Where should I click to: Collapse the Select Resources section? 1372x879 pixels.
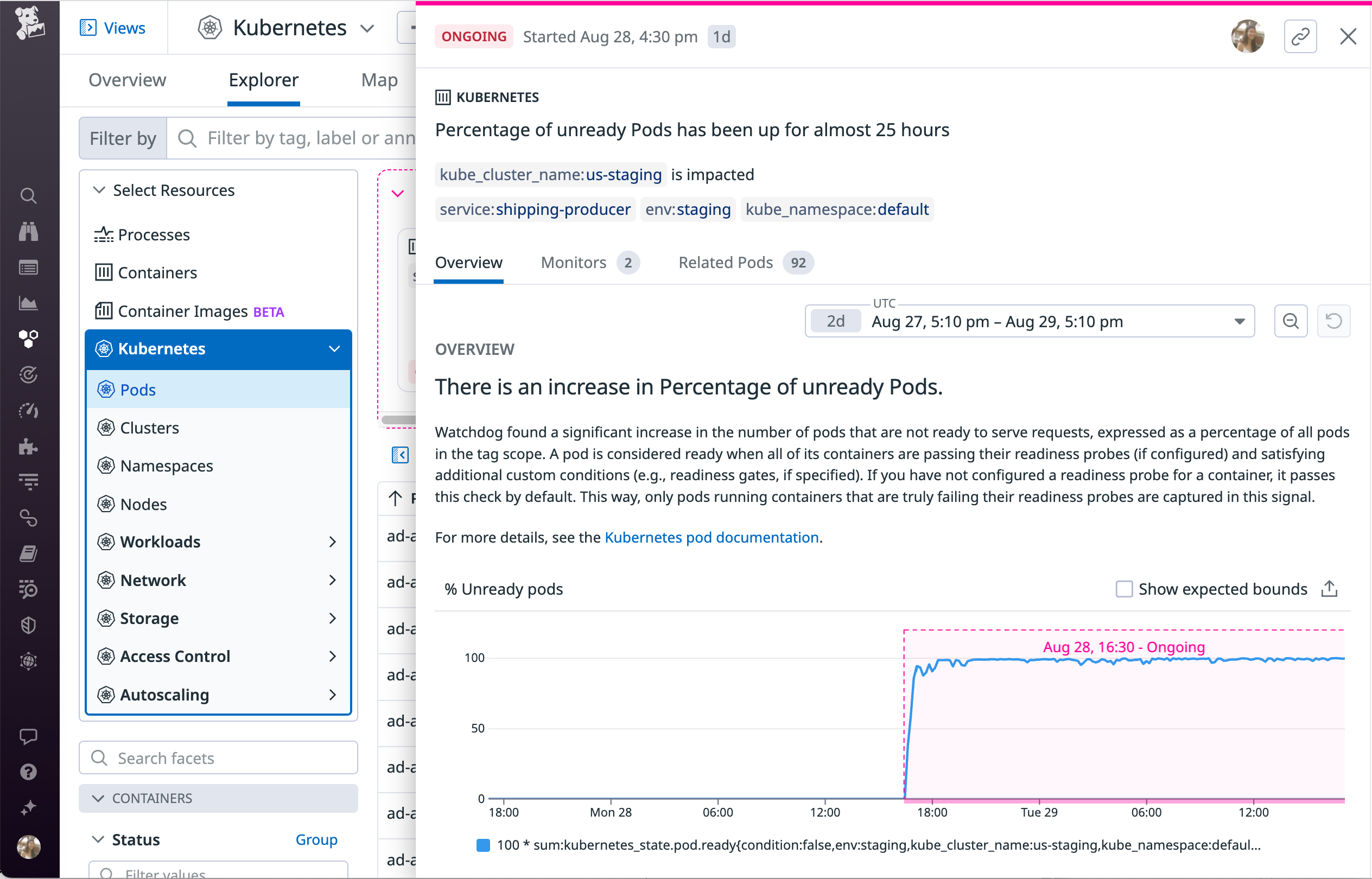tap(98, 190)
